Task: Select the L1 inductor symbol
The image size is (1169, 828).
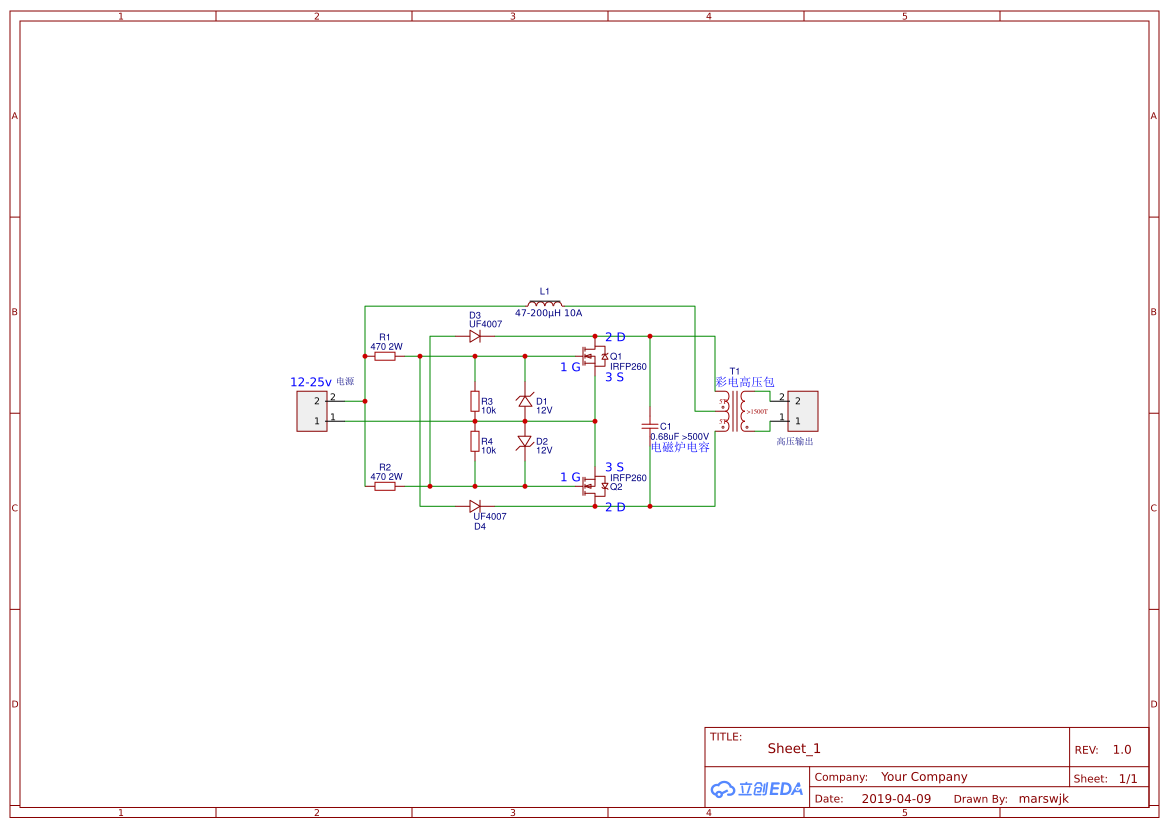Action: [x=545, y=303]
